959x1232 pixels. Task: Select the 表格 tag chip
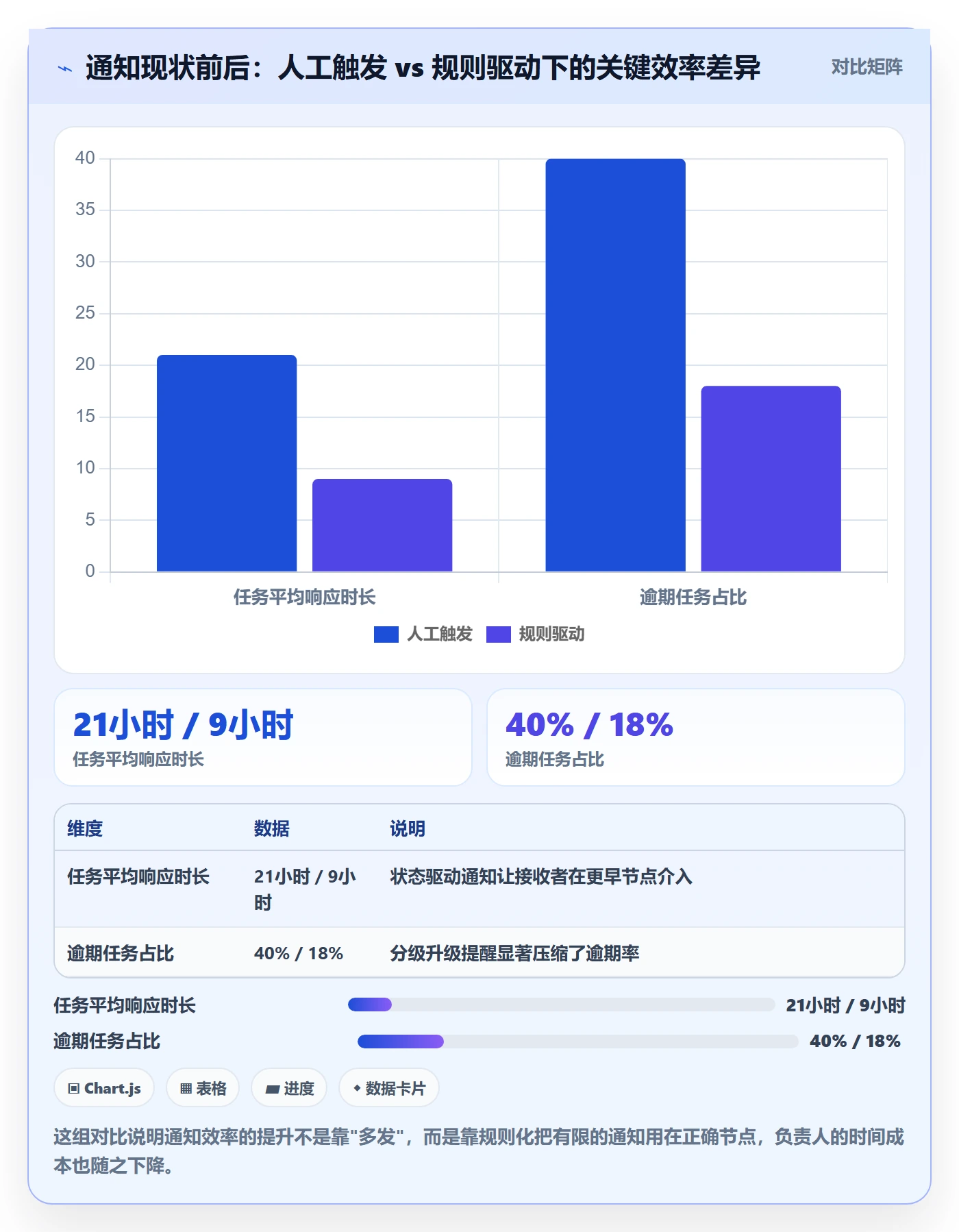(203, 1088)
